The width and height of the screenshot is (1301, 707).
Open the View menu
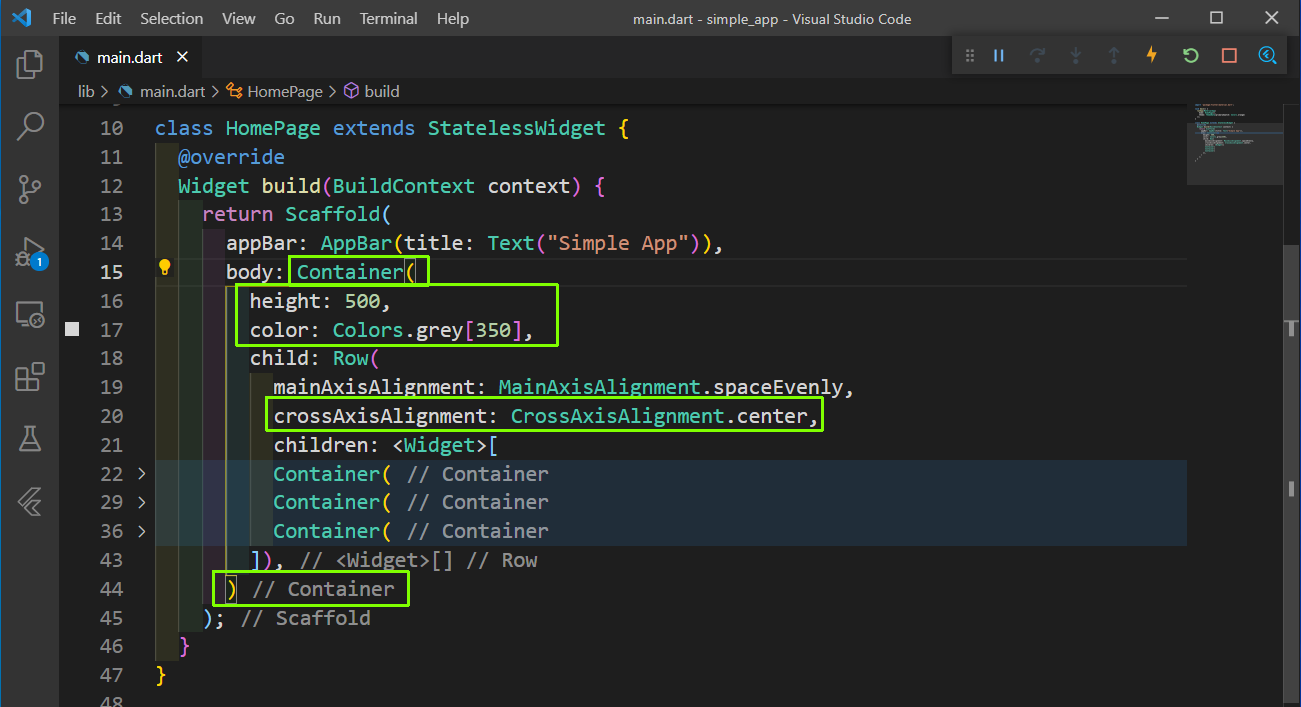coord(238,19)
